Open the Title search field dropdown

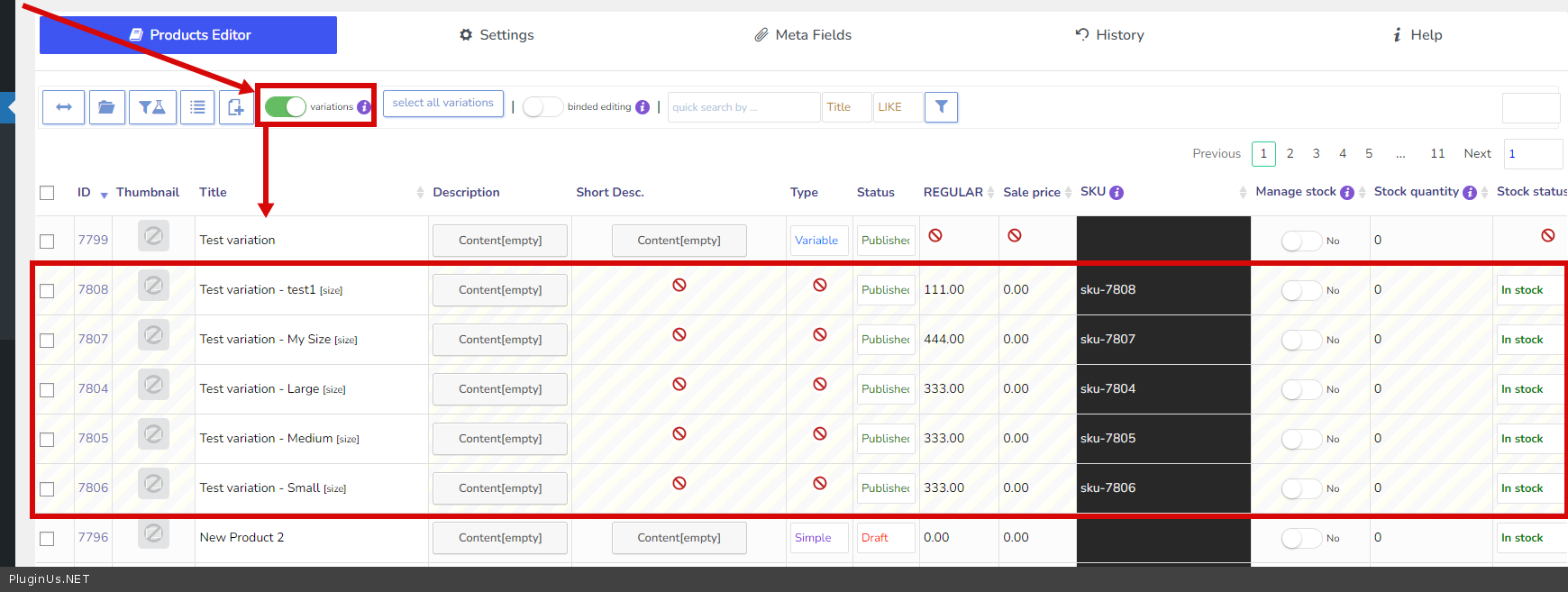pyautogui.click(x=846, y=107)
